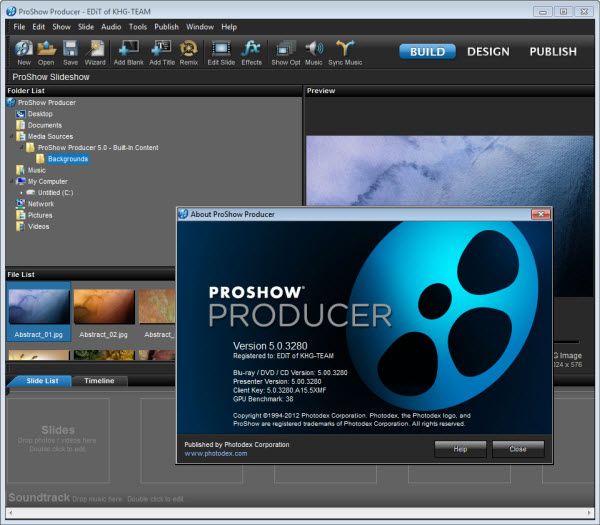600x525 pixels.
Task: Click Close button in About dialog
Action: pos(518,449)
